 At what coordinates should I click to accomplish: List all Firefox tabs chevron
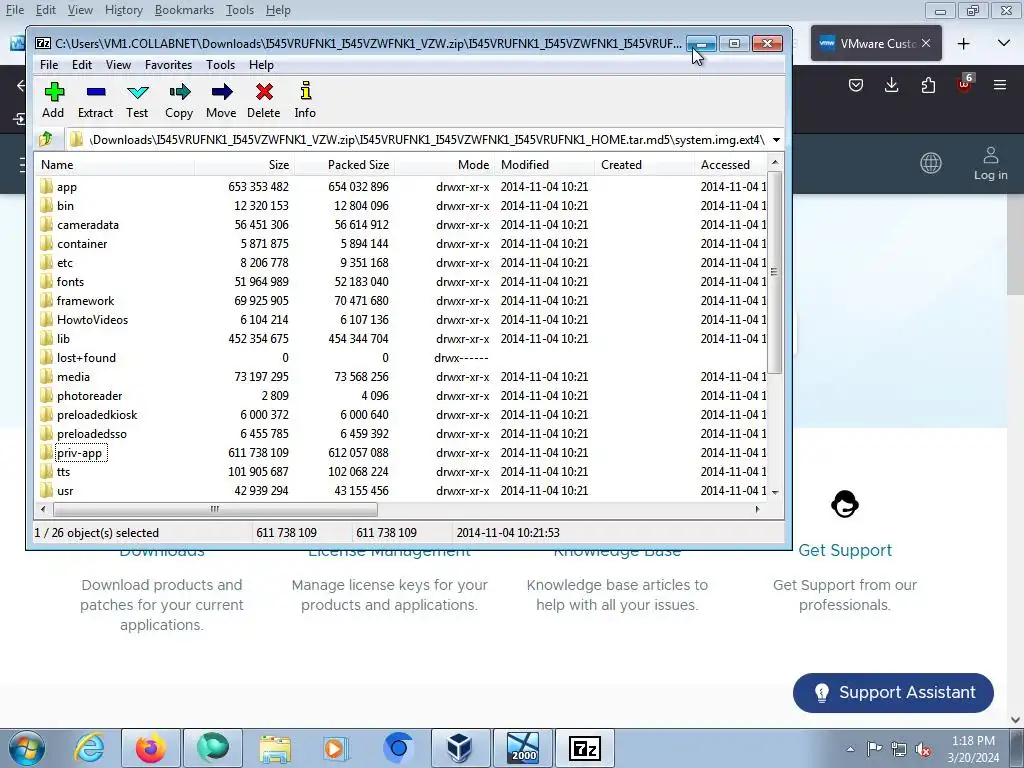coord(1004,43)
